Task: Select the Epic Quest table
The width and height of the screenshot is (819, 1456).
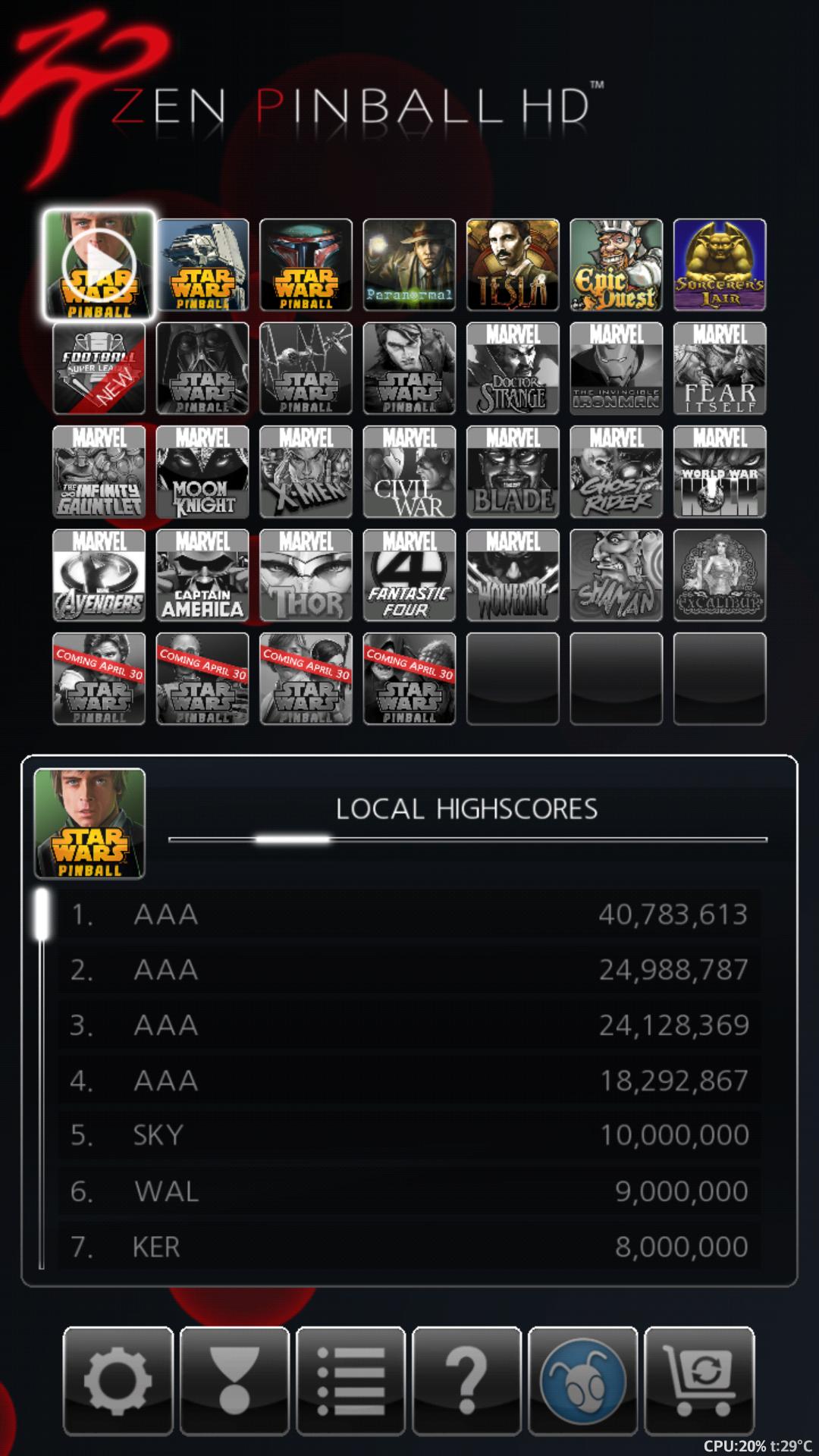Action: tap(617, 265)
